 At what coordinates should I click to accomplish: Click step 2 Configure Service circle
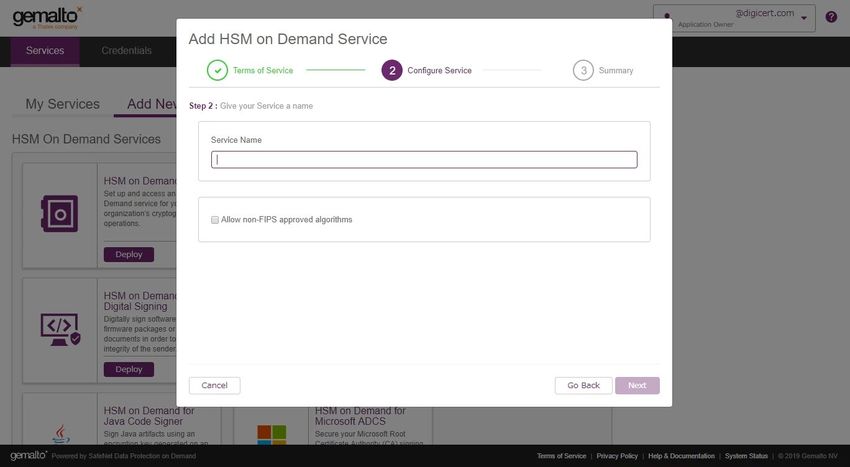[392, 71]
